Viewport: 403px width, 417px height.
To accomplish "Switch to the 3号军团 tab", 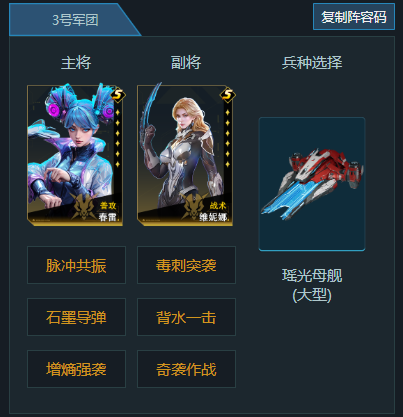I will 75,20.
